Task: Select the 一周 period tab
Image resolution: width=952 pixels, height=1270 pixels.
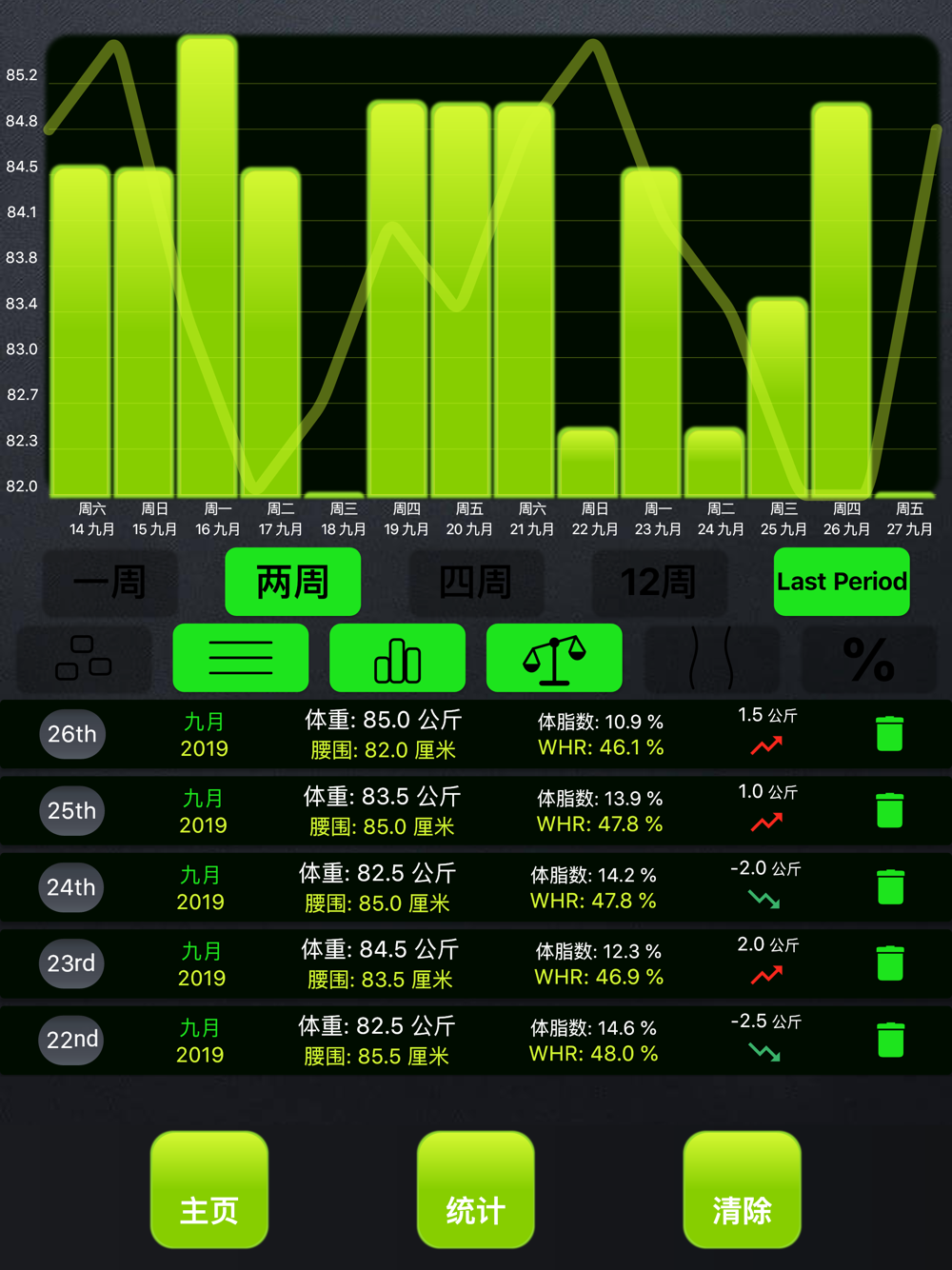Action: click(x=109, y=582)
